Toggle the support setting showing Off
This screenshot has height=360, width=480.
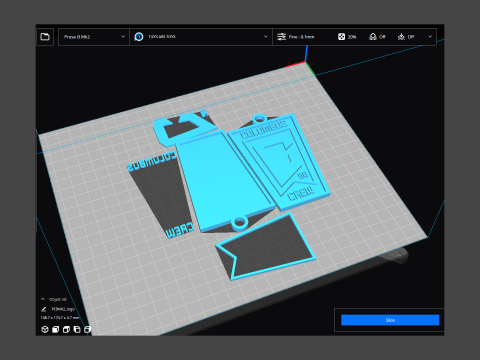[x=377, y=37]
